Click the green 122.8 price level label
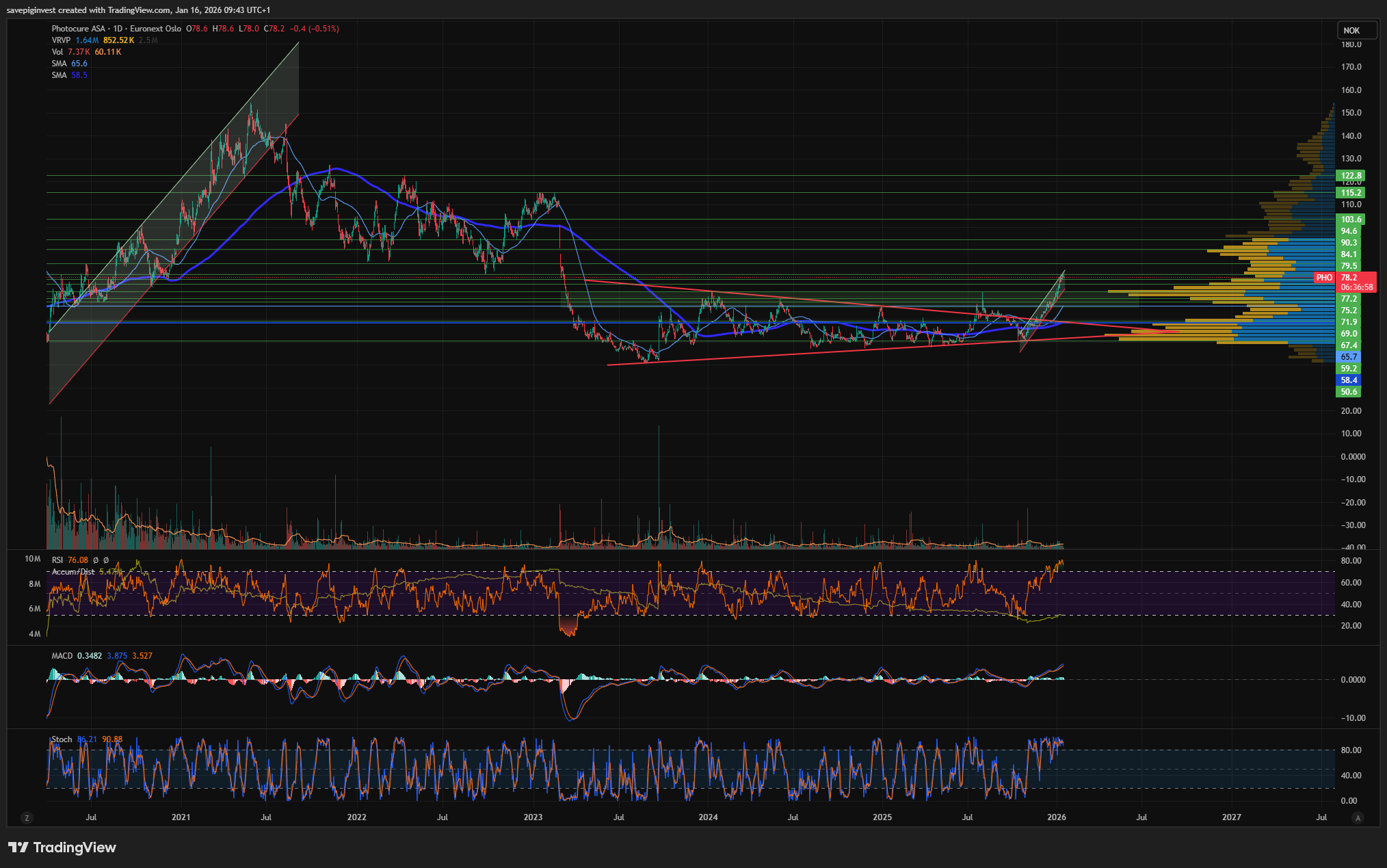The image size is (1387, 868). (x=1350, y=176)
